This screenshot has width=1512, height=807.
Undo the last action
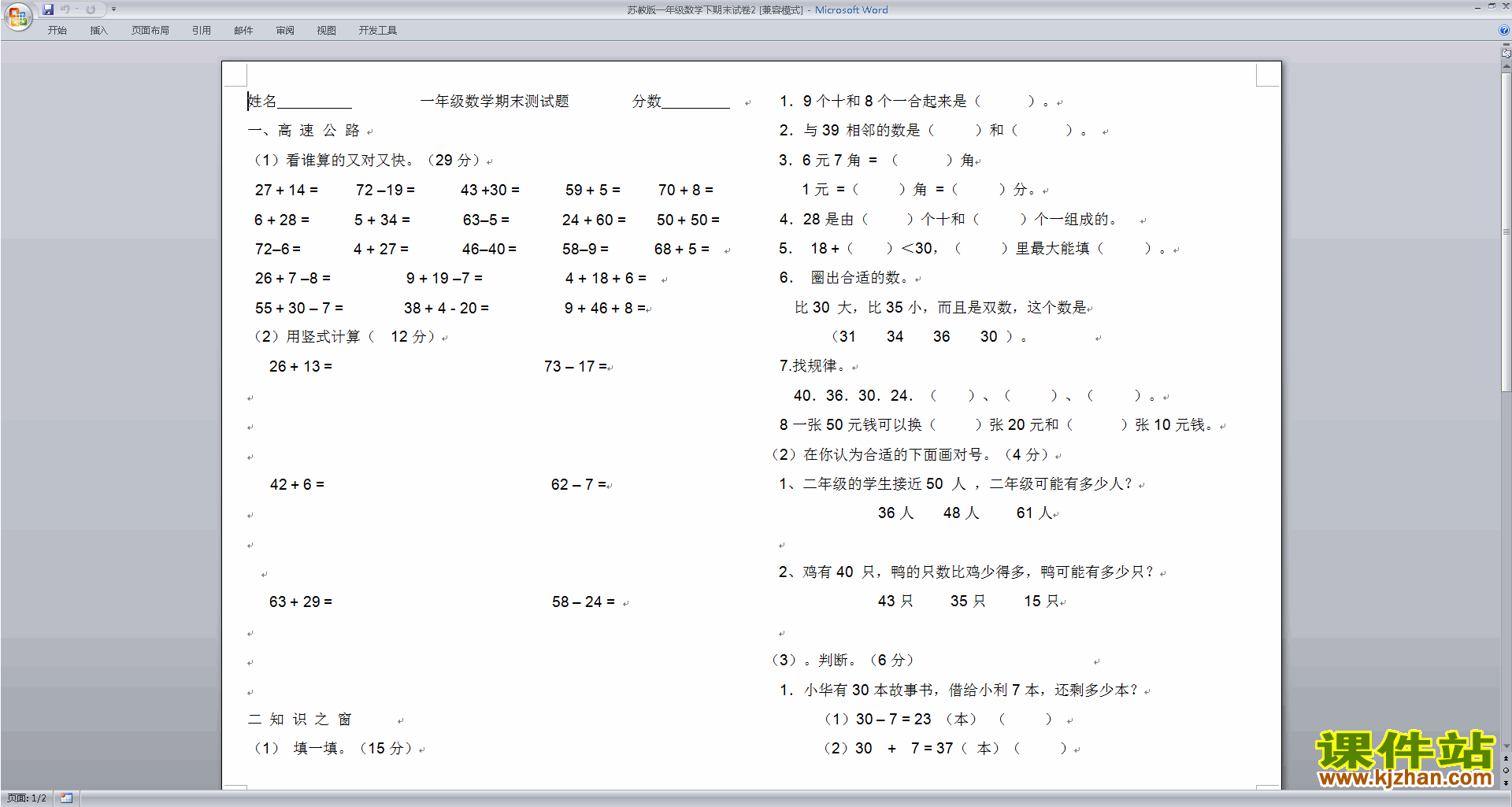tap(65, 9)
